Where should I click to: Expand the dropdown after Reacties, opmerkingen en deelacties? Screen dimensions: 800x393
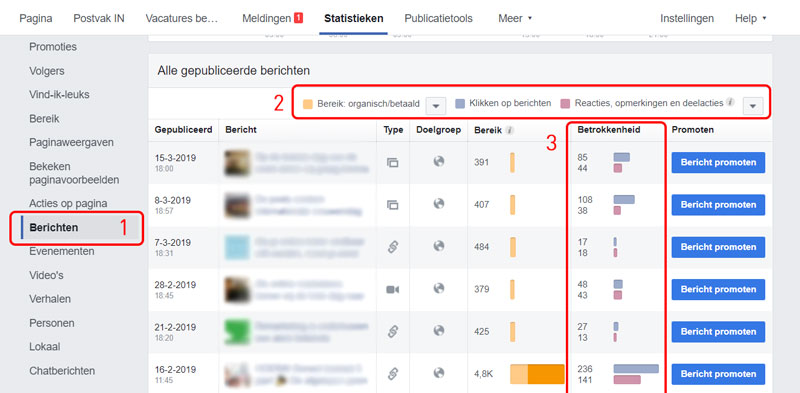(753, 106)
